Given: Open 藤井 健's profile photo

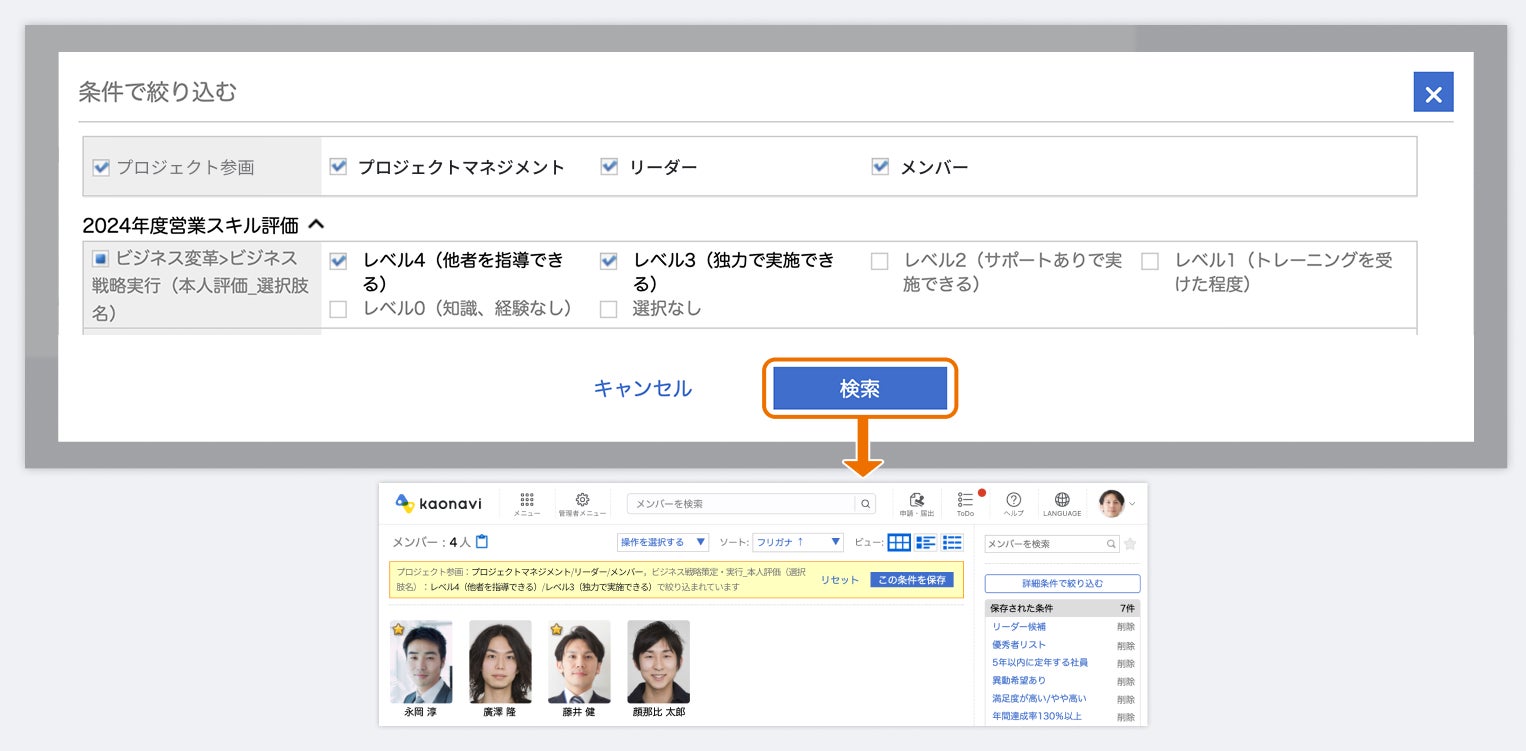Looking at the screenshot, I should point(579,662).
